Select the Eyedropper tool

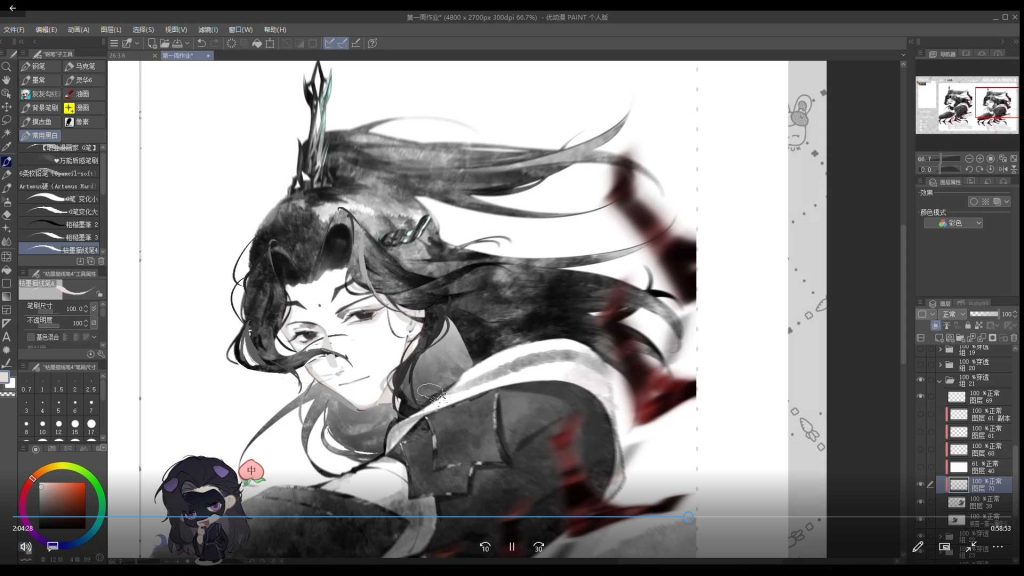tap(7, 147)
